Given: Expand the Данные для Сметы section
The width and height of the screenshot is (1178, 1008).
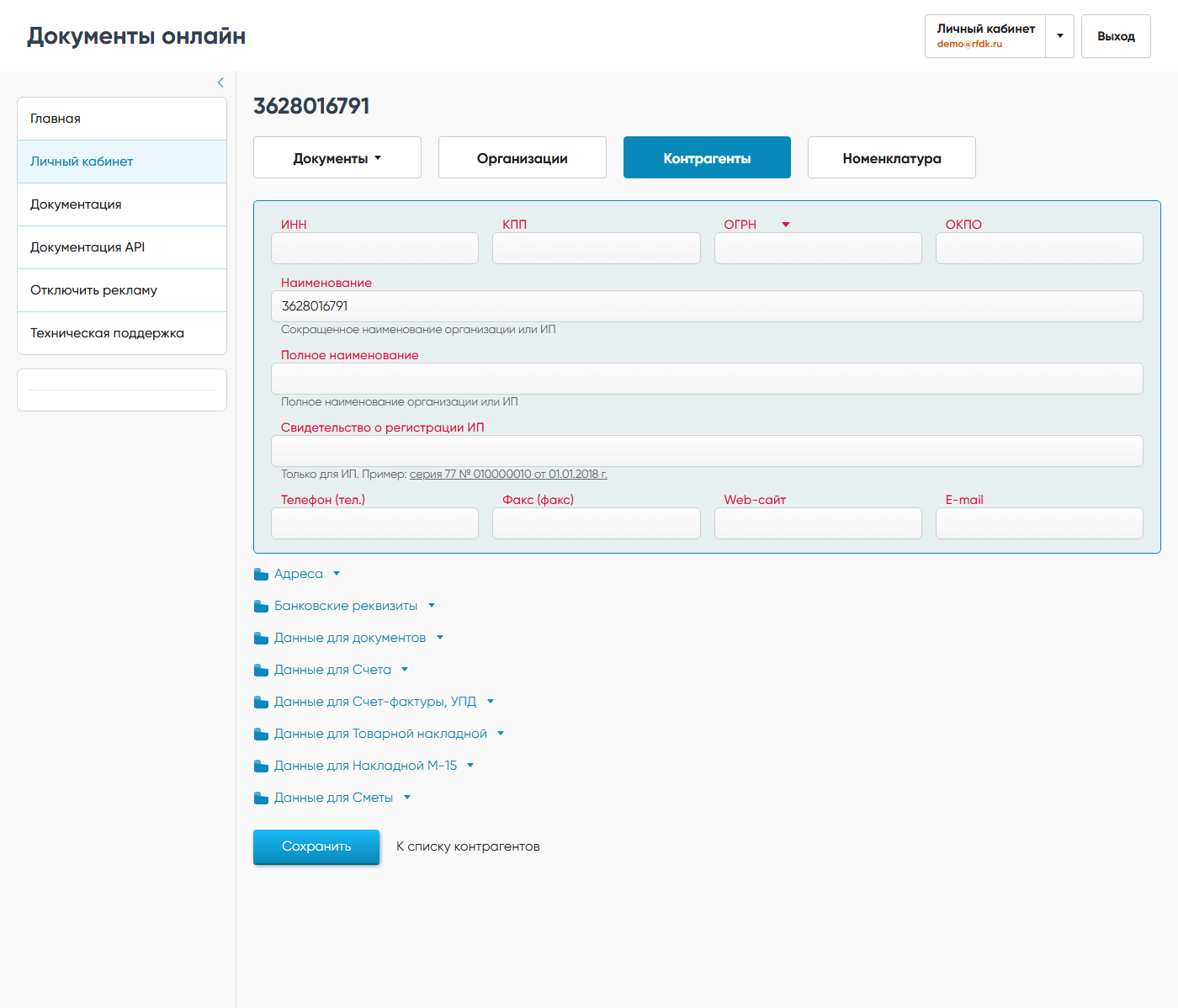Looking at the screenshot, I should pos(333,798).
